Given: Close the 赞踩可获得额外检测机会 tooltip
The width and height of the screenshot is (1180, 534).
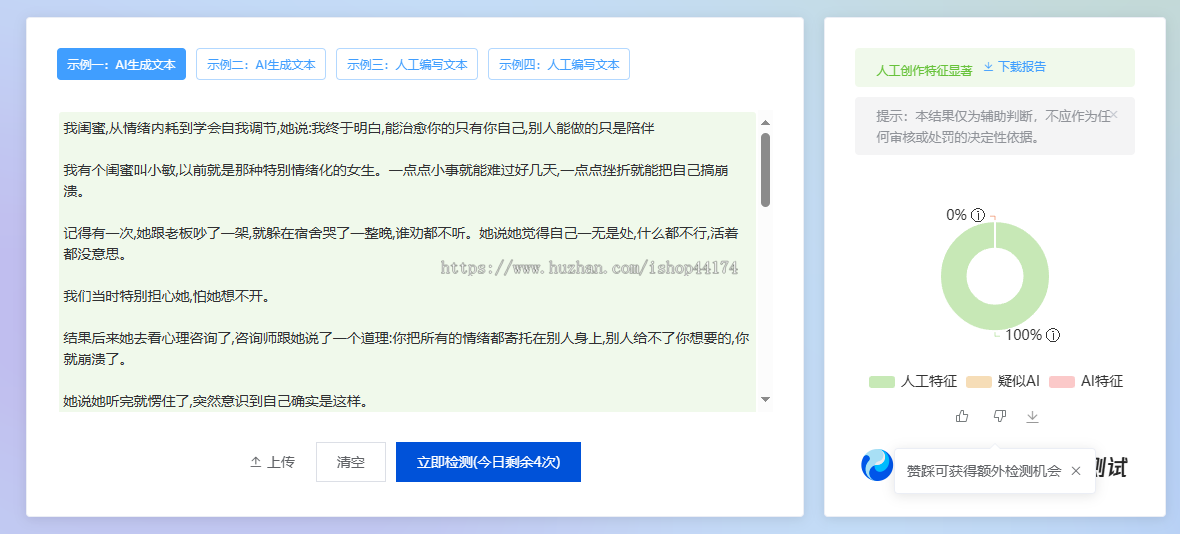Looking at the screenshot, I should click(x=1076, y=471).
